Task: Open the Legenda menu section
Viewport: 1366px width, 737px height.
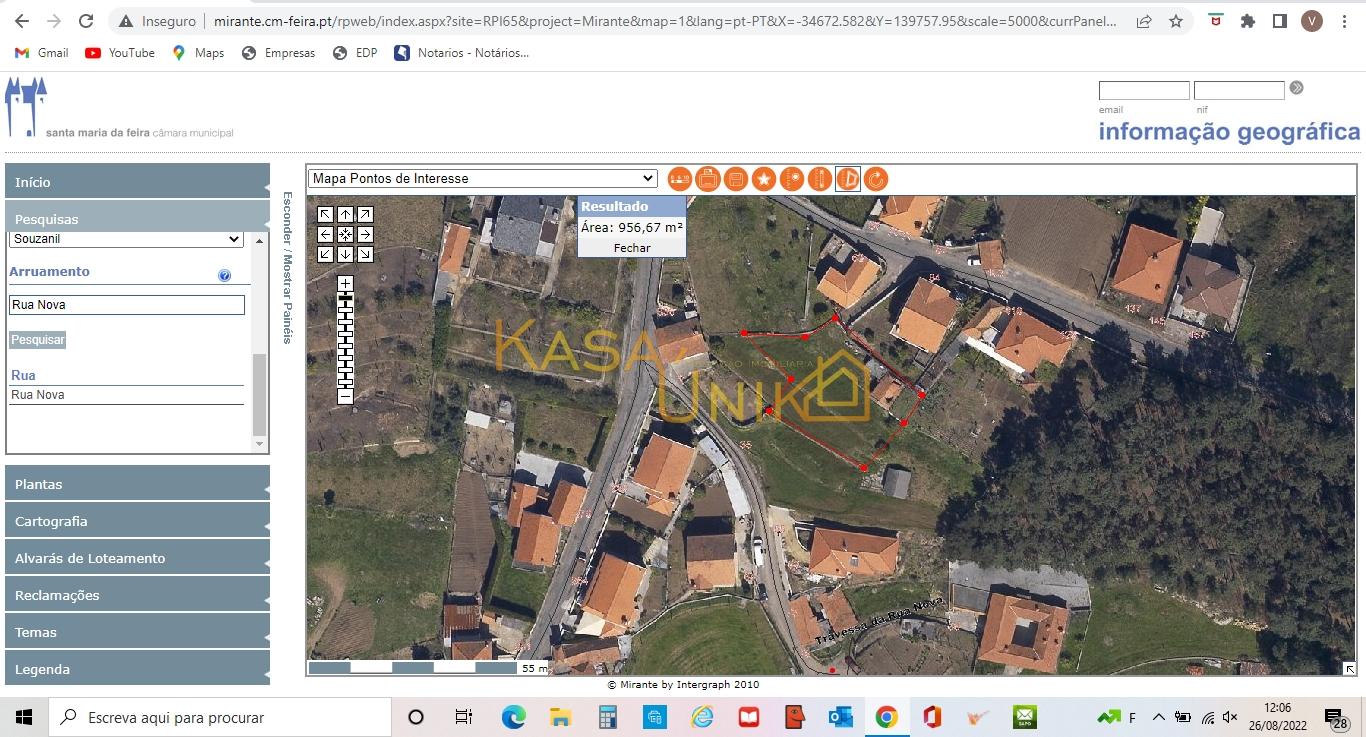Action: point(138,669)
